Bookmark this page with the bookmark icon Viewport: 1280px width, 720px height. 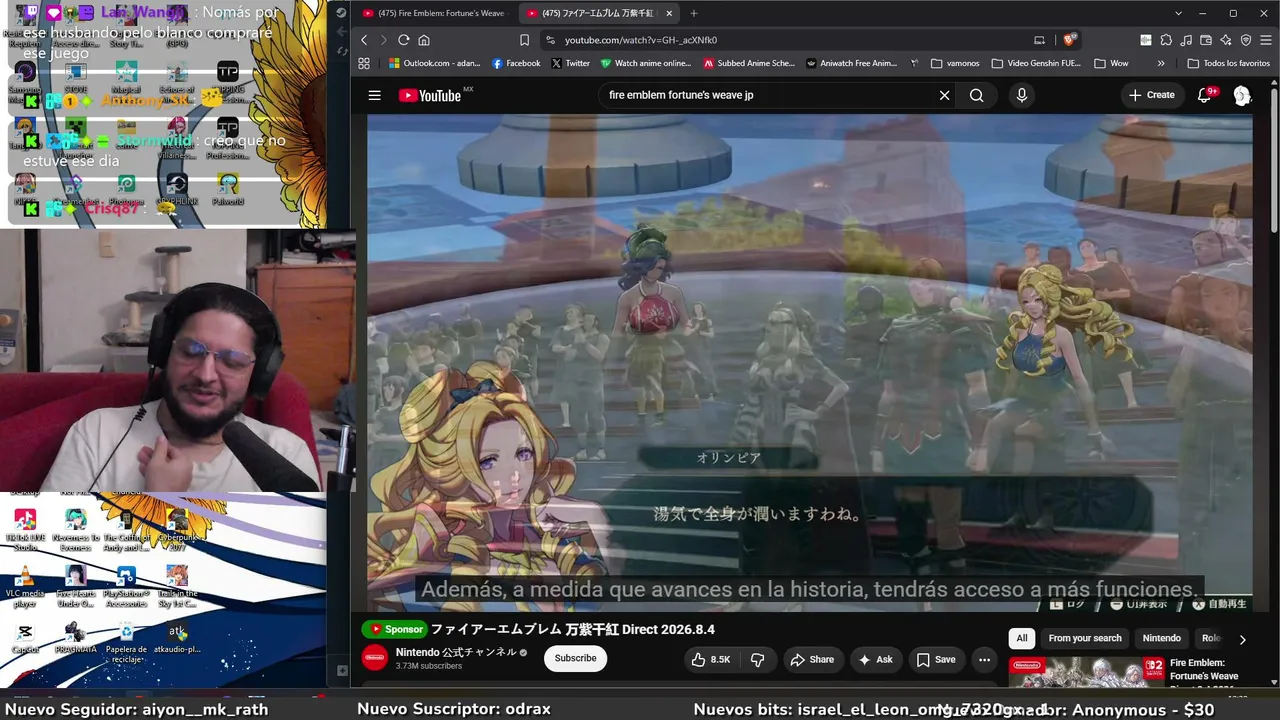(524, 40)
